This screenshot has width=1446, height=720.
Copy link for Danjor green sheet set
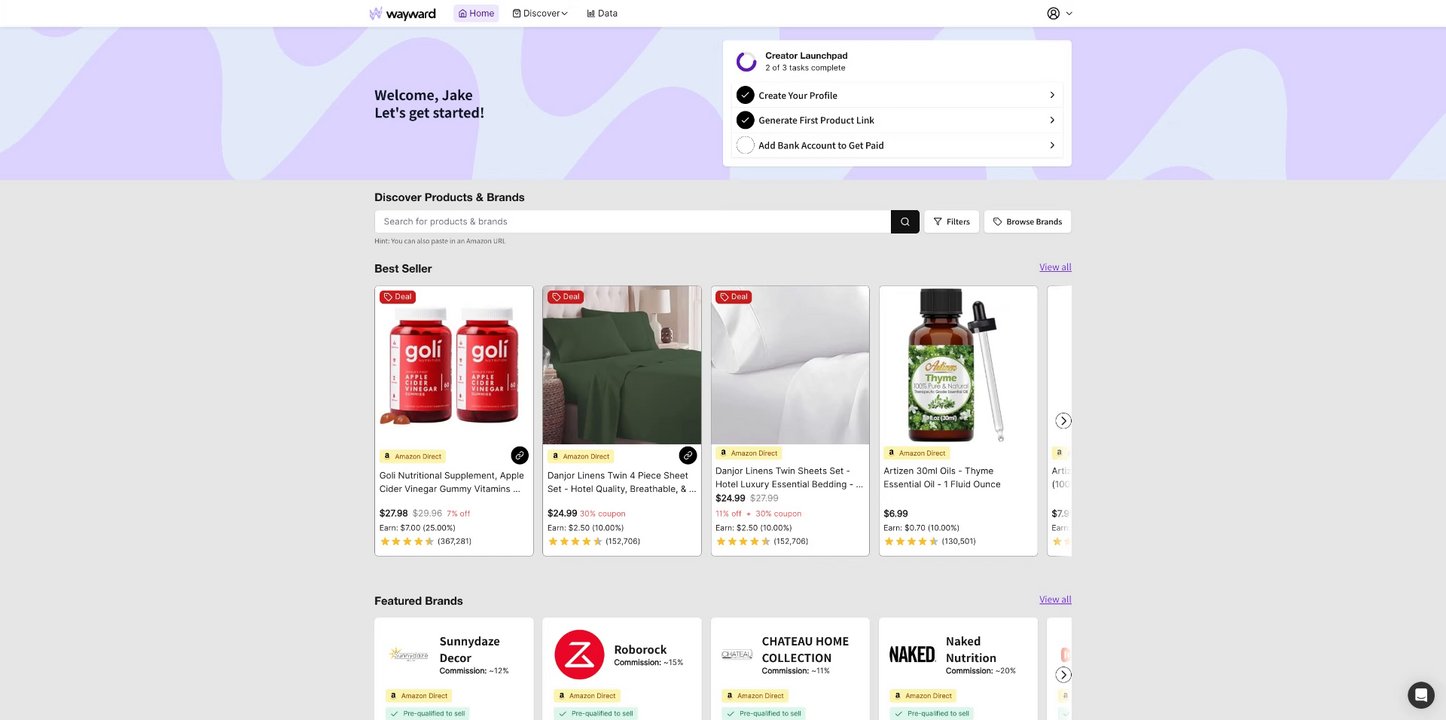coord(687,456)
